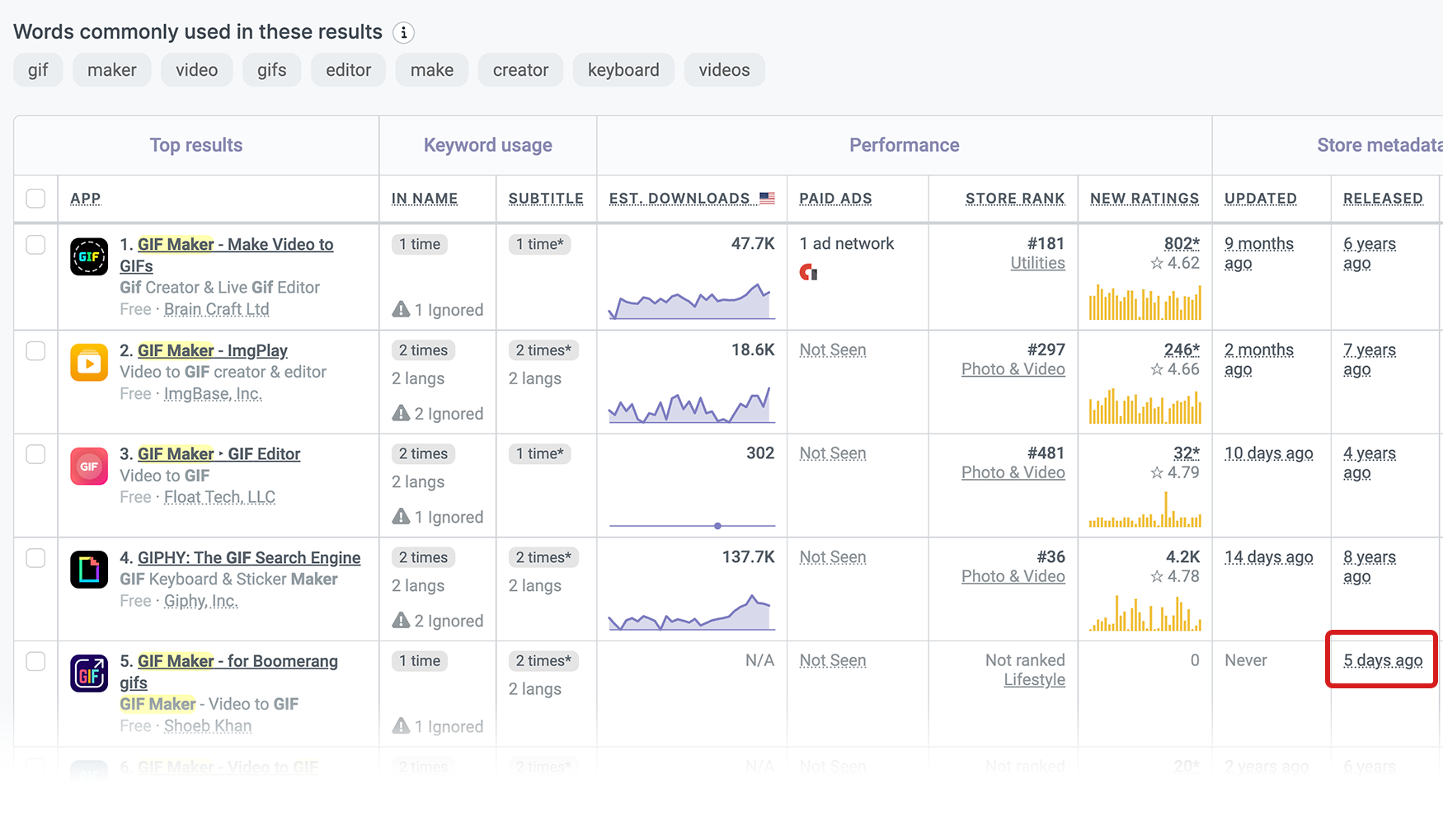The height and width of the screenshot is (840, 1443).
Task: Open the Boomerang gifs app icon
Action: click(x=89, y=673)
